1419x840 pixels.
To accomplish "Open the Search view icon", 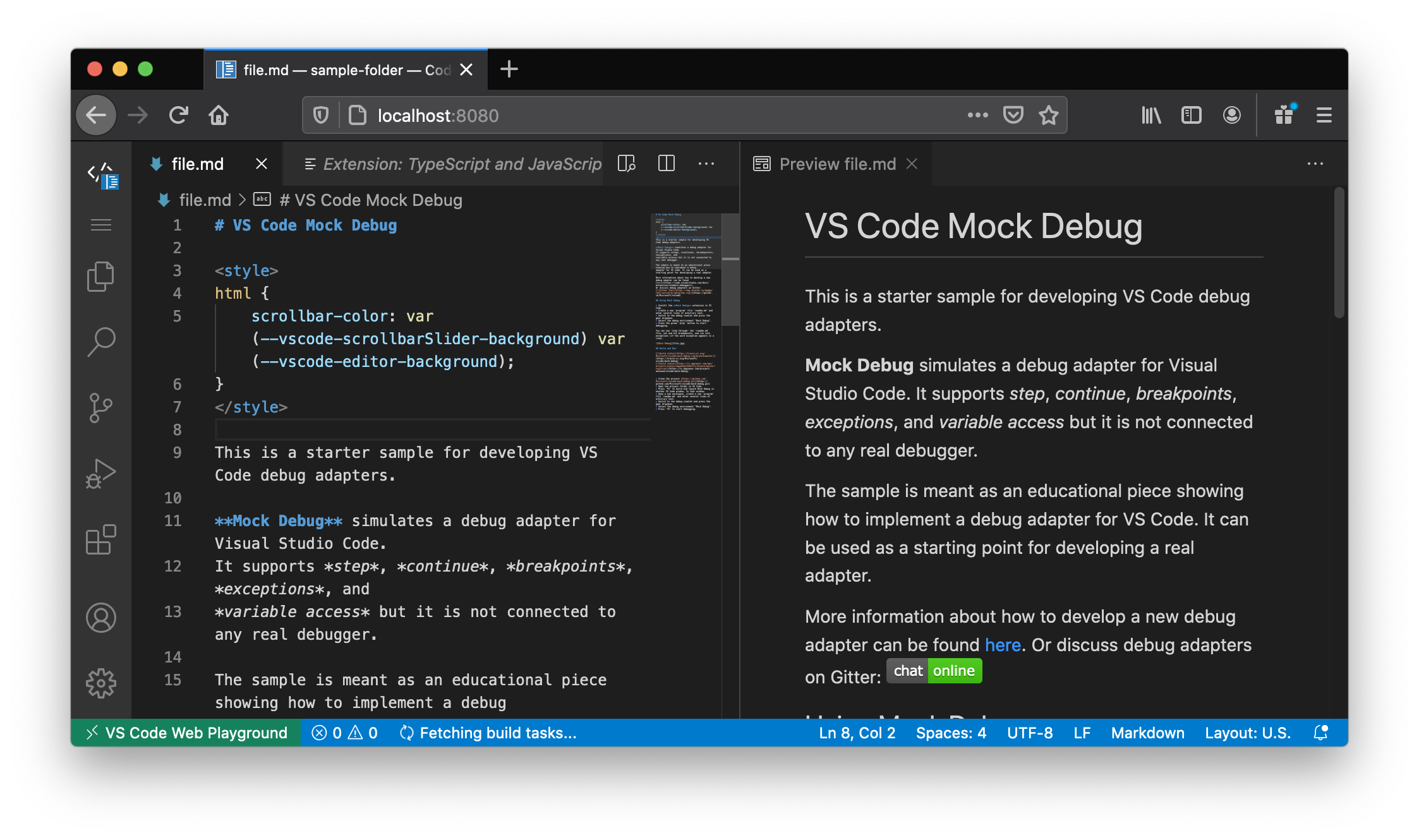I will (x=100, y=342).
